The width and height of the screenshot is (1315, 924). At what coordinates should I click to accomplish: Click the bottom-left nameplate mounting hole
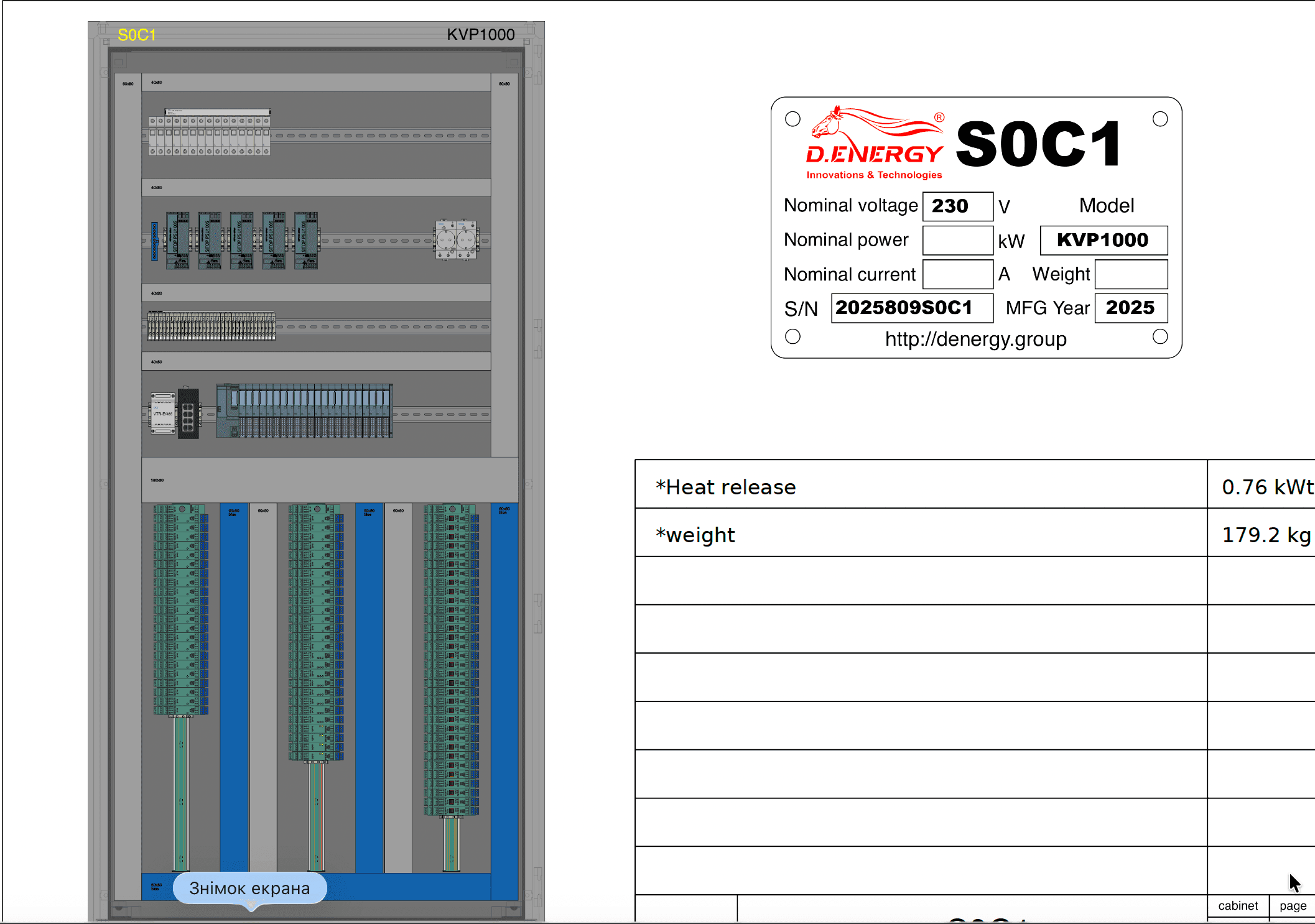coord(793,336)
